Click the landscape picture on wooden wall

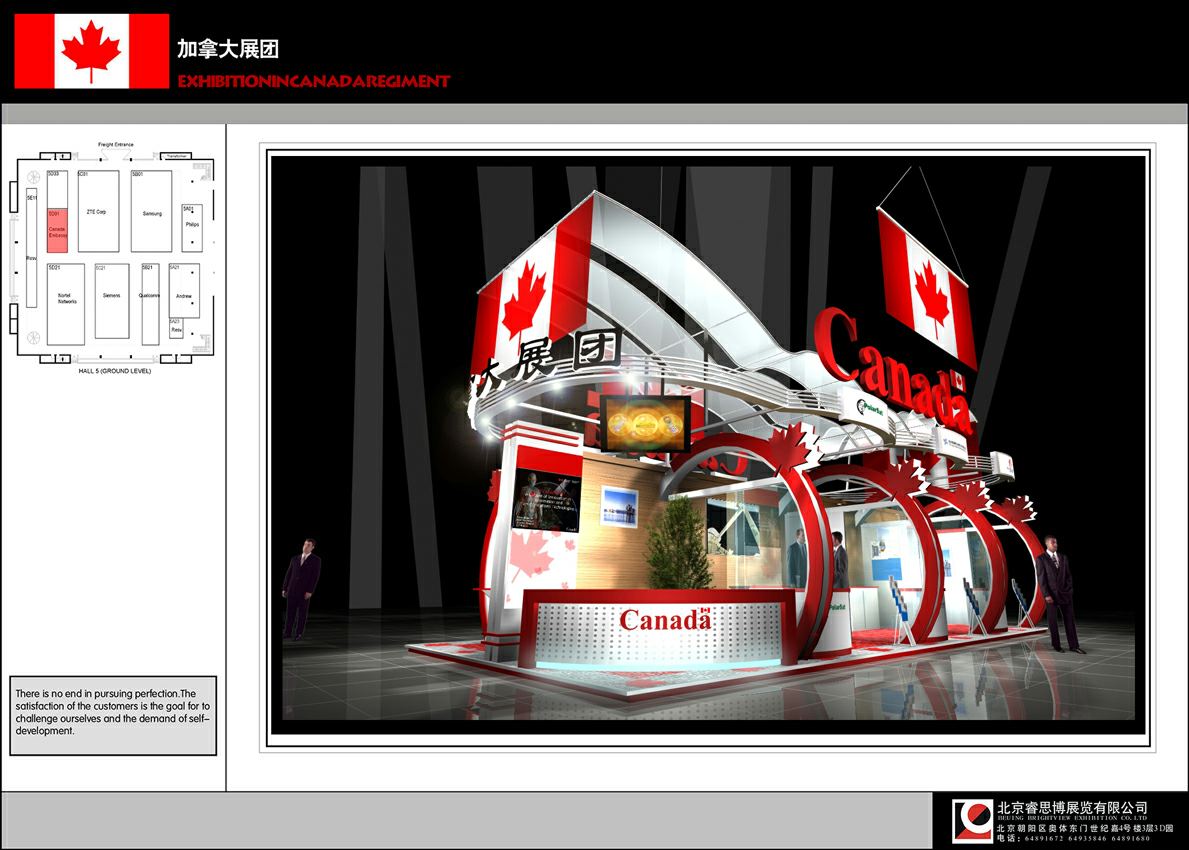tap(619, 507)
